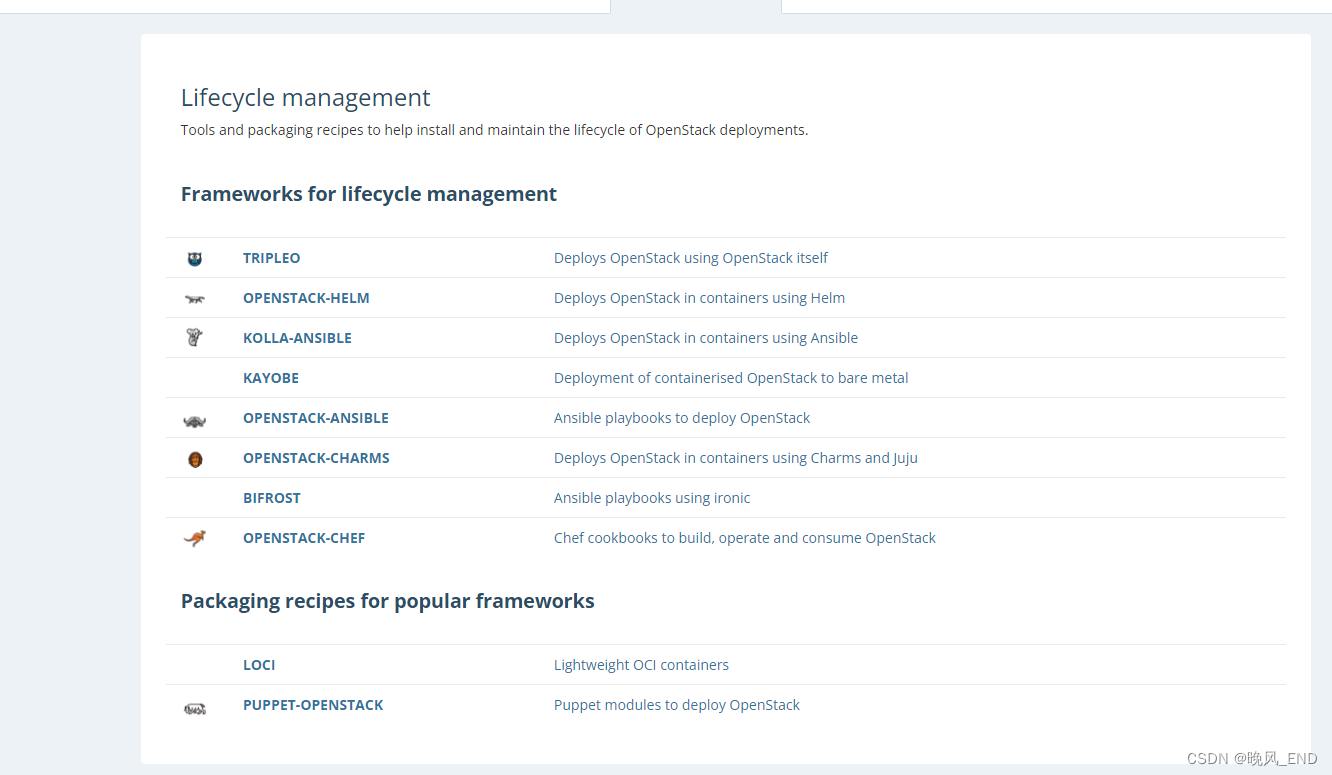Click 'Lightweight OCI containers' description
Screen dimensions: 1332x775
coord(641,665)
